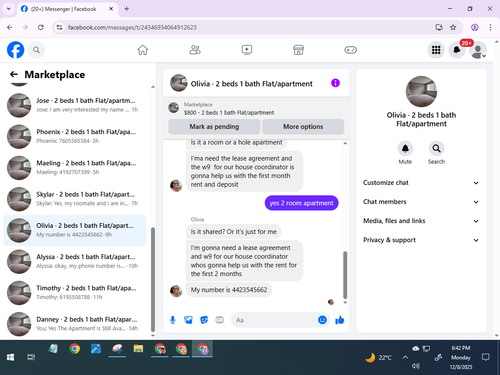Image resolution: width=500 pixels, height=375 pixels.
Task: Select Olivia conversation in list
Action: click(x=75, y=230)
